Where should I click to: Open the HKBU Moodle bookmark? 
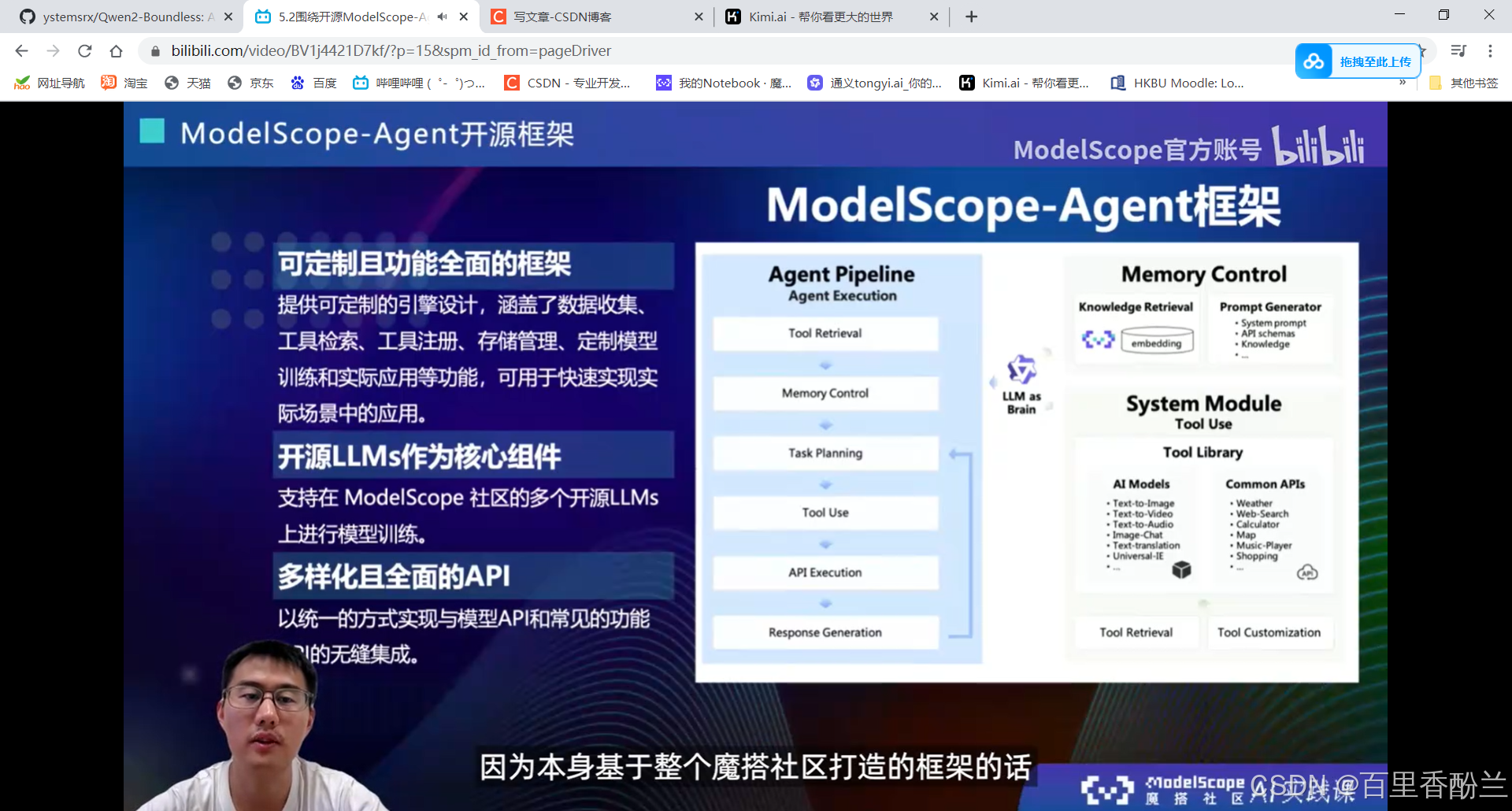tap(1177, 83)
